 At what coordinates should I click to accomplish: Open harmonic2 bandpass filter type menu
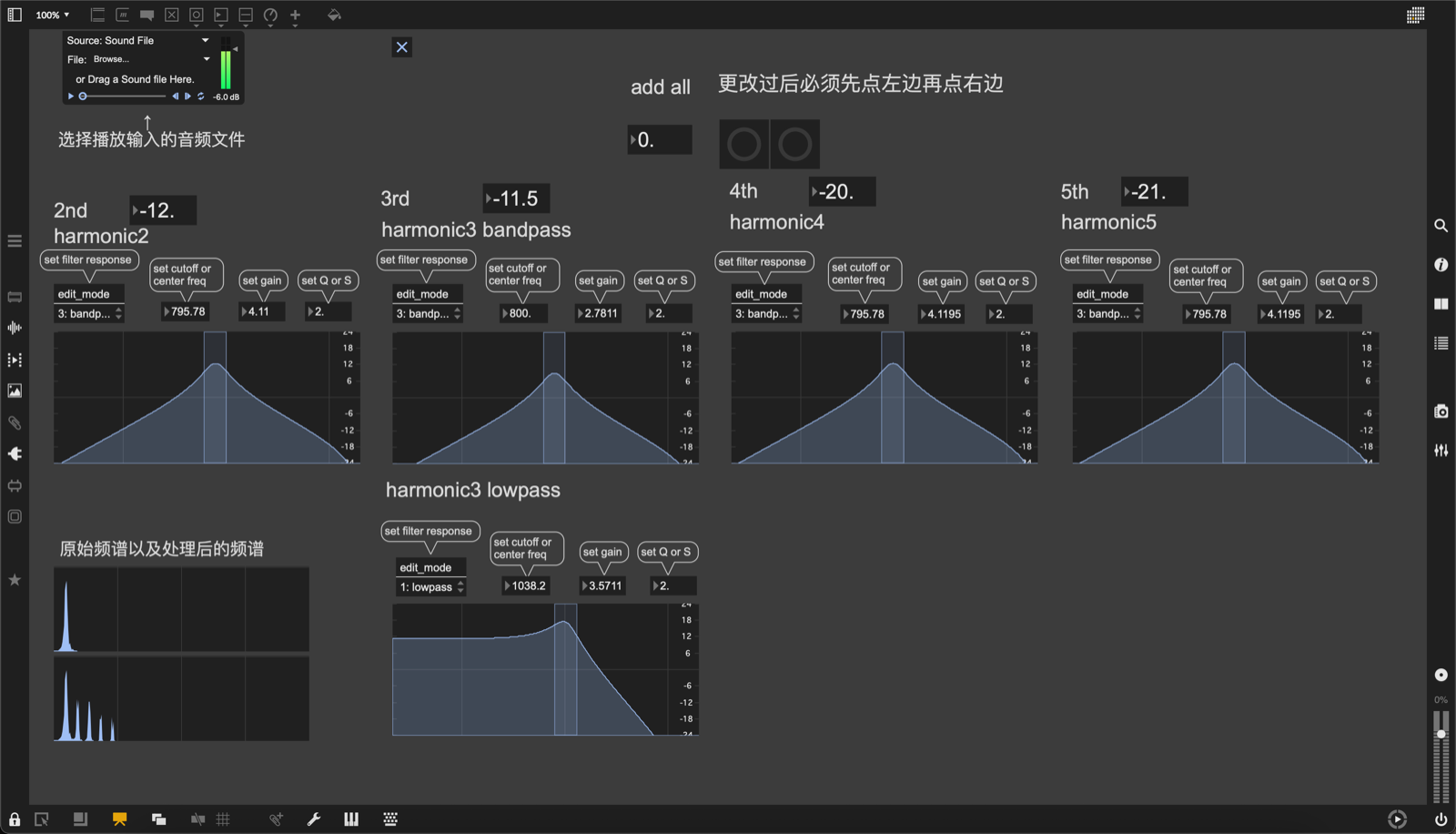point(88,313)
